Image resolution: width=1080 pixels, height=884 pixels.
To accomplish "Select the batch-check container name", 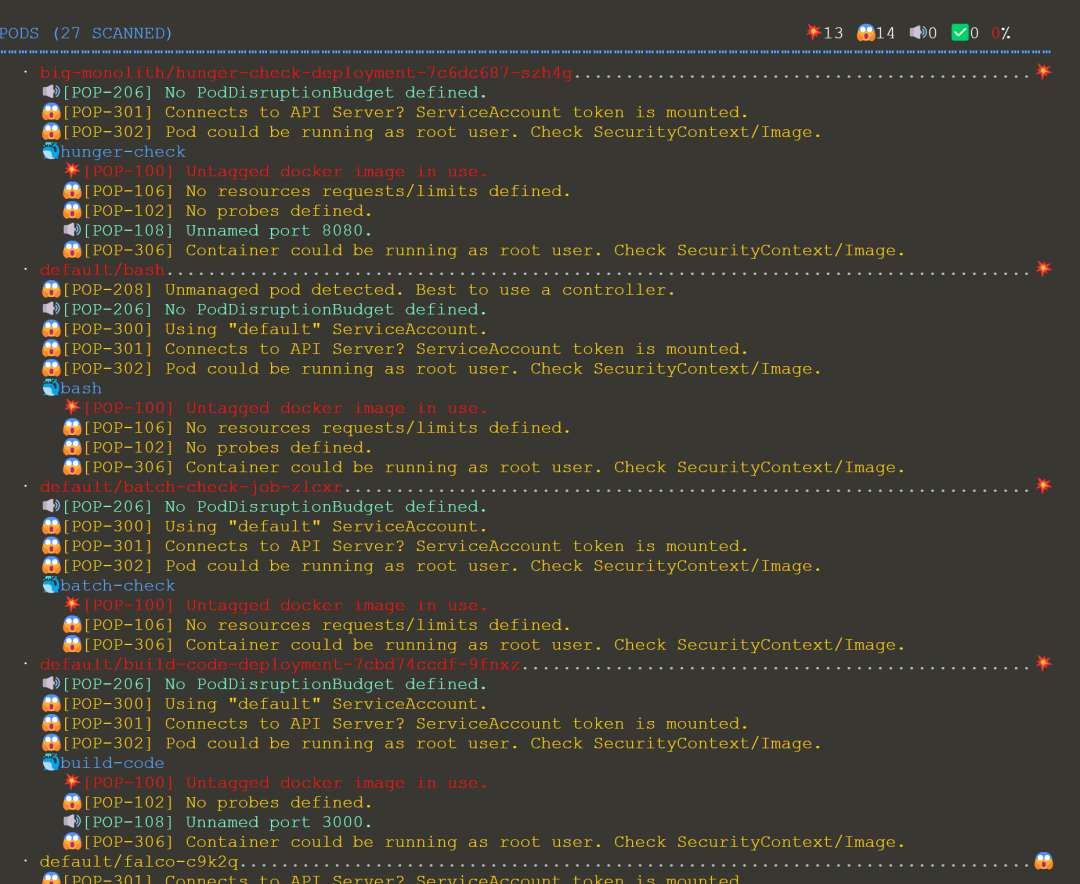I will pos(117,586).
